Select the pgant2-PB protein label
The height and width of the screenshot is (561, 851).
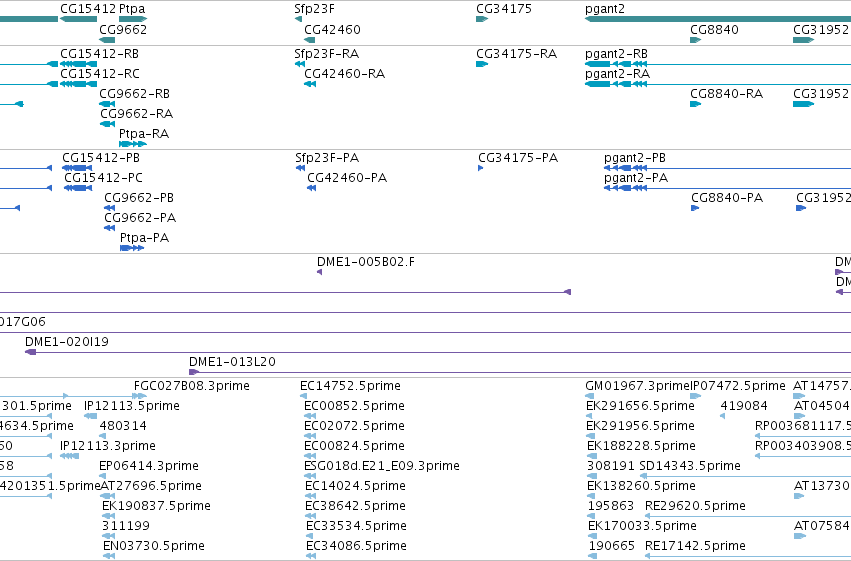tap(635, 158)
